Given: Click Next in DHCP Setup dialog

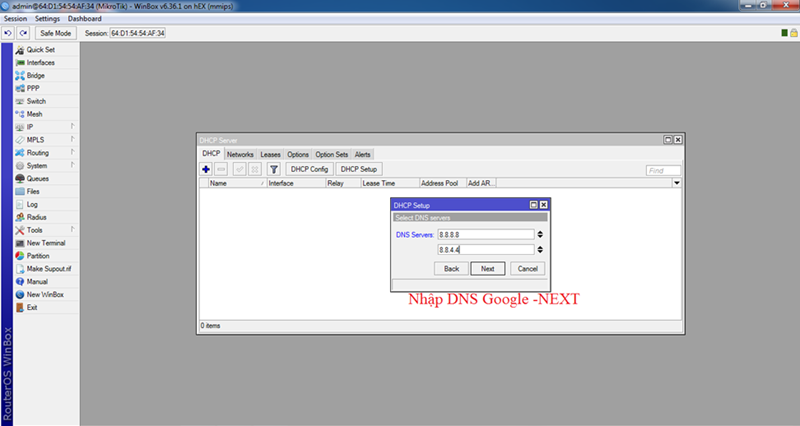Looking at the screenshot, I should click(x=487, y=269).
